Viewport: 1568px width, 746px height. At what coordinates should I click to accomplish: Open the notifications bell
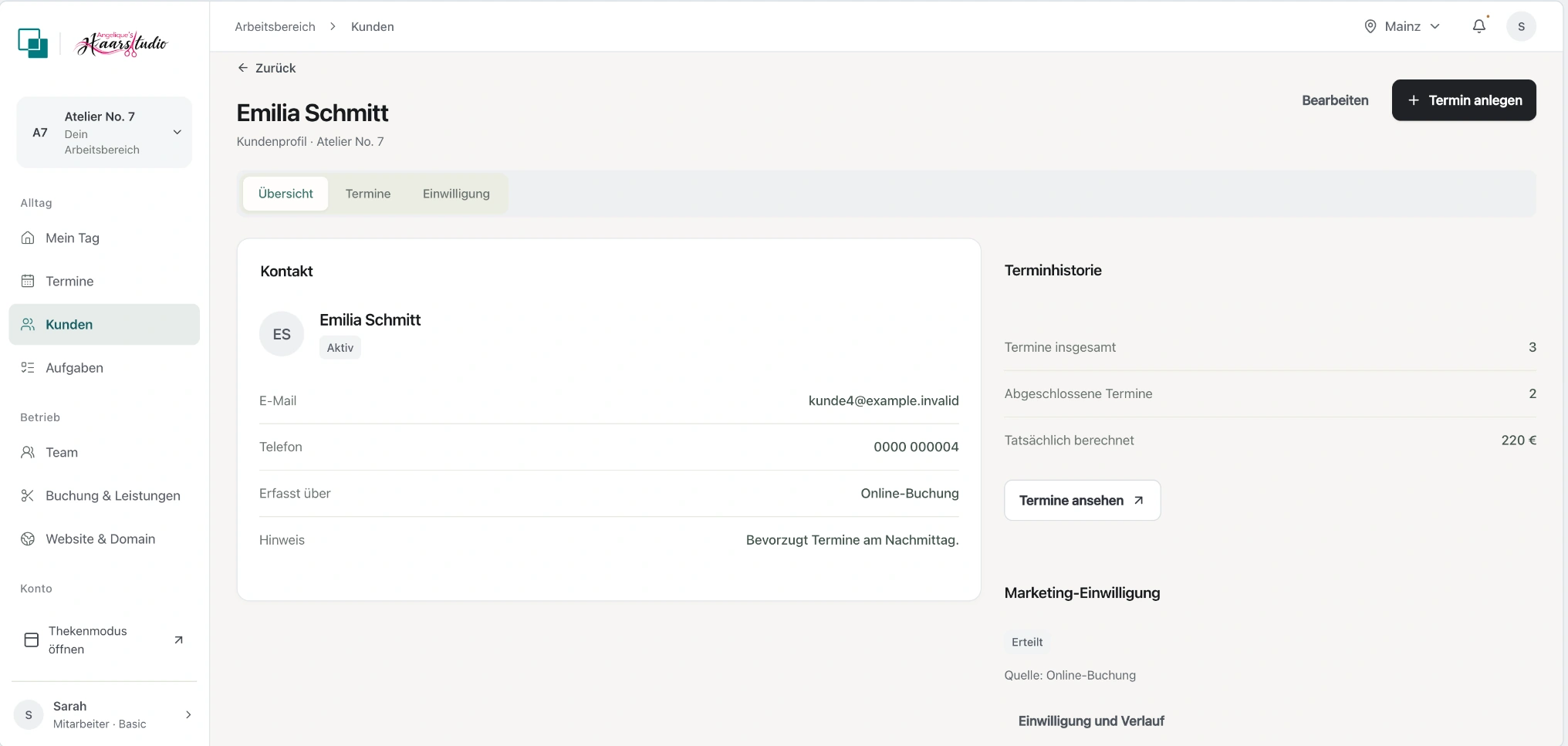point(1478,26)
